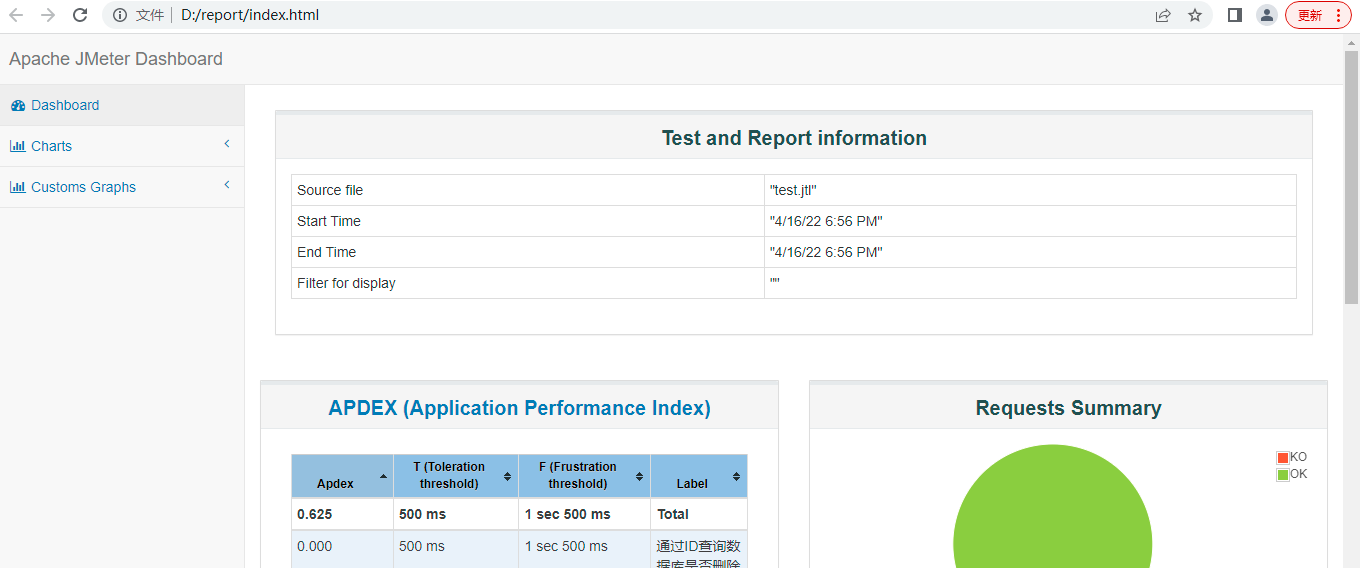Click the Test and Report information heading
Screen dimensions: 1360x568
coord(794,138)
